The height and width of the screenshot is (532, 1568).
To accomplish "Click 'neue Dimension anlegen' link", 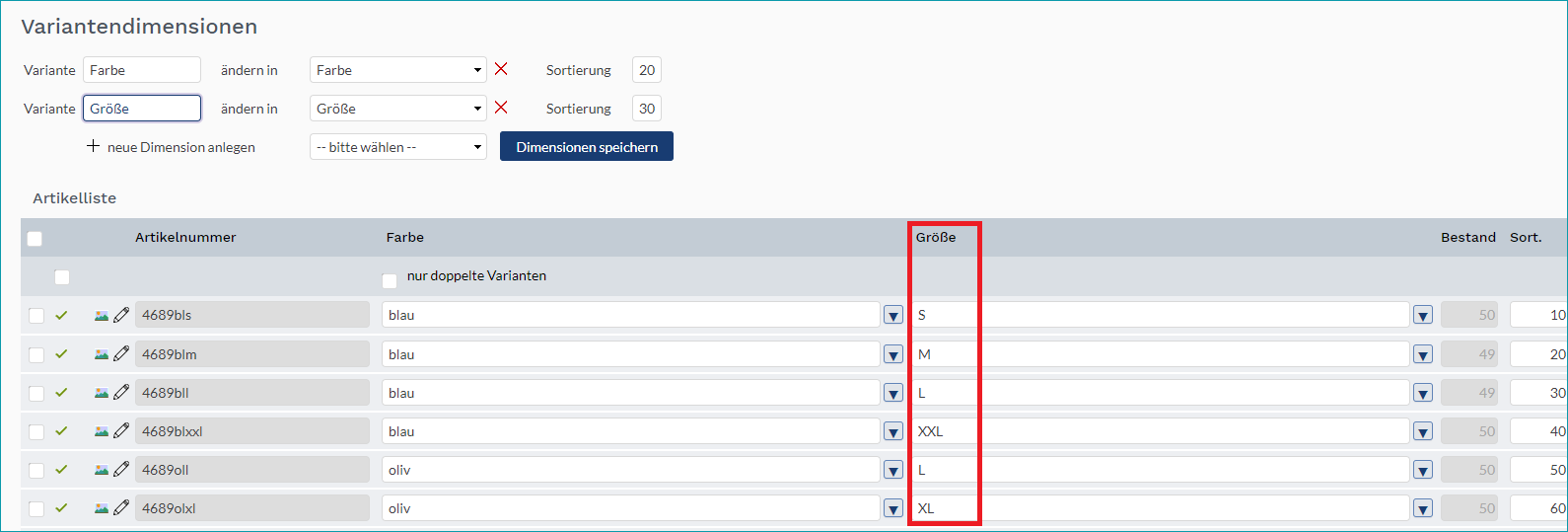I will [x=181, y=147].
